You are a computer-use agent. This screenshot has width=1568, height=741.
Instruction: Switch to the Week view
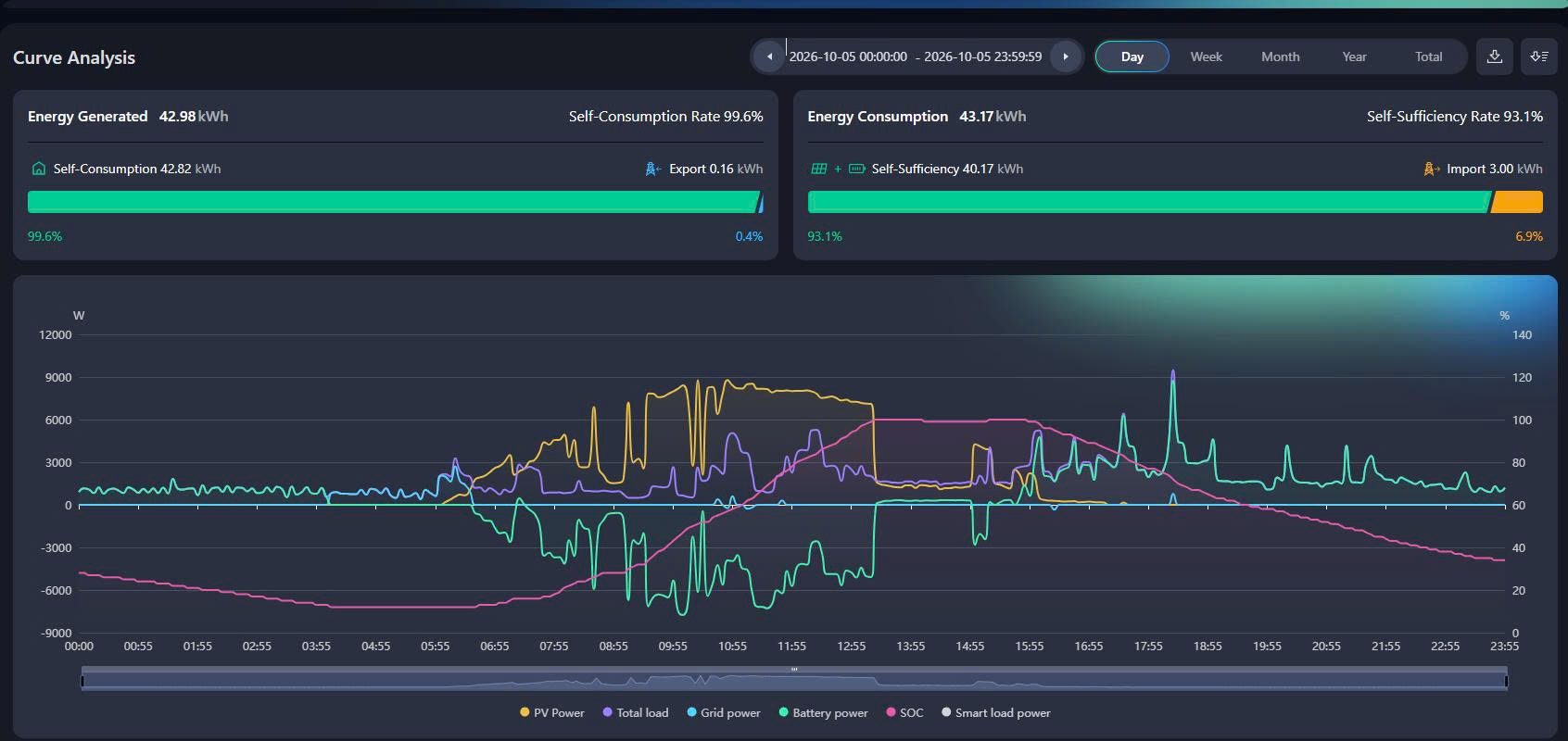[1206, 57]
